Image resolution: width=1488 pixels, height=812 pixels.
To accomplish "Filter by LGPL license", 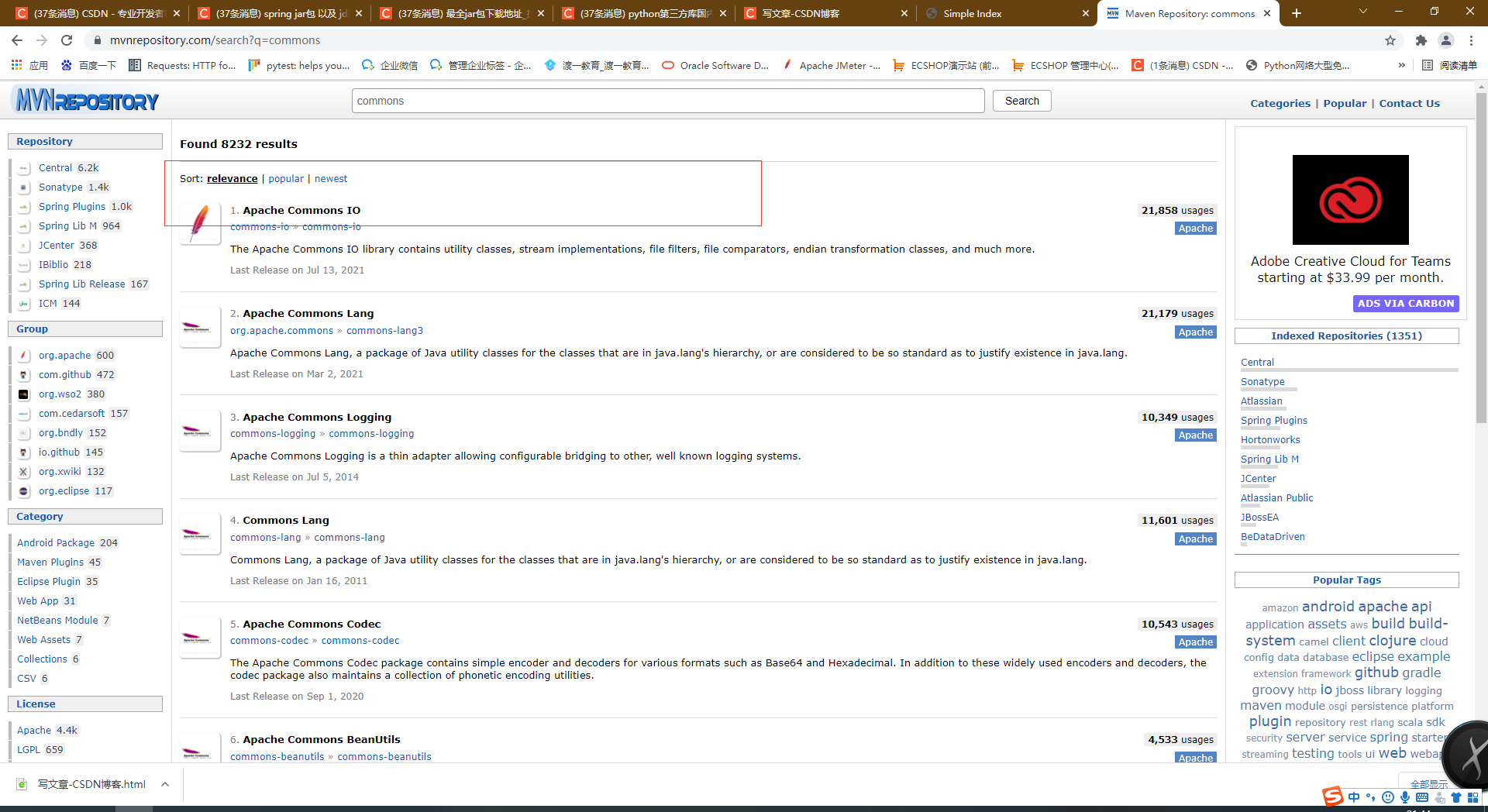I will click(x=29, y=750).
